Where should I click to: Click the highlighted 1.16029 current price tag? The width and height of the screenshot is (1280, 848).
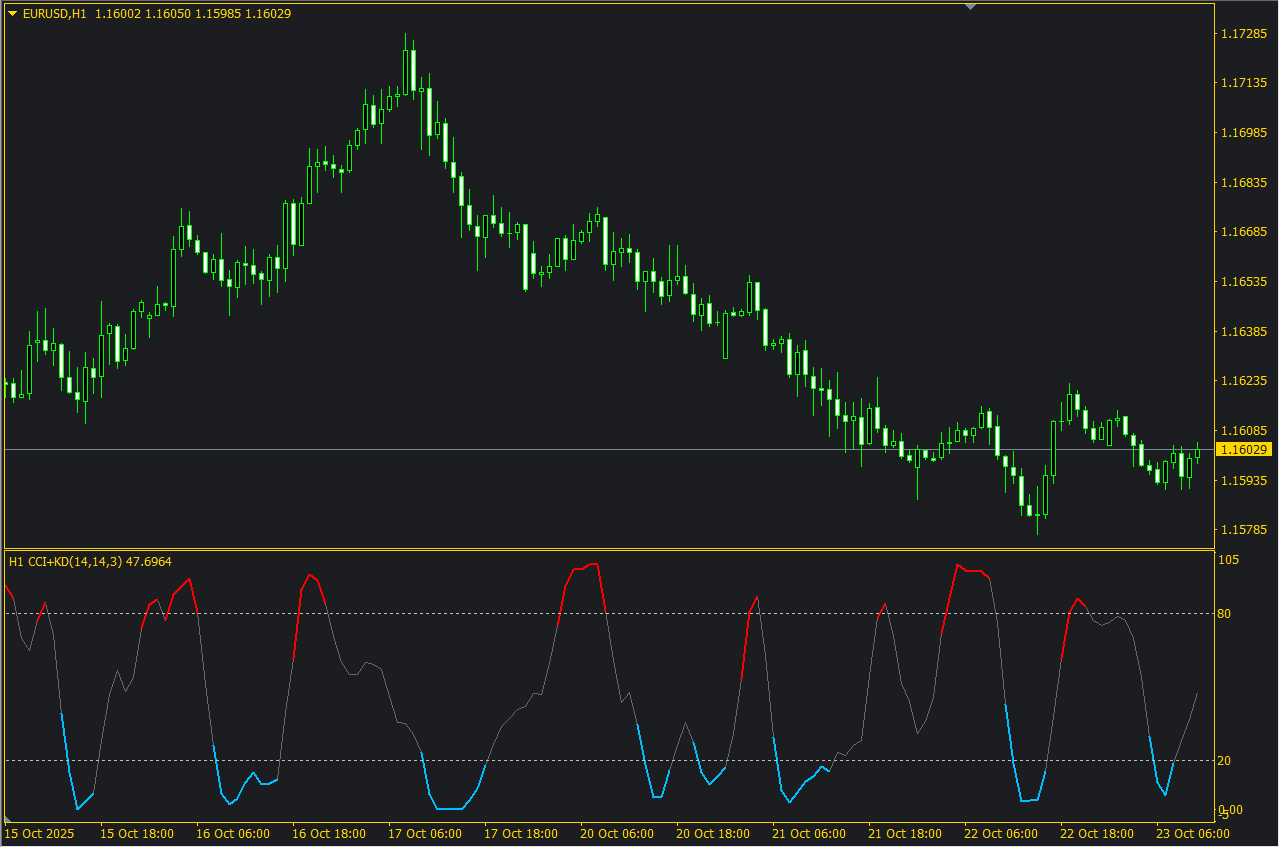coord(1243,450)
